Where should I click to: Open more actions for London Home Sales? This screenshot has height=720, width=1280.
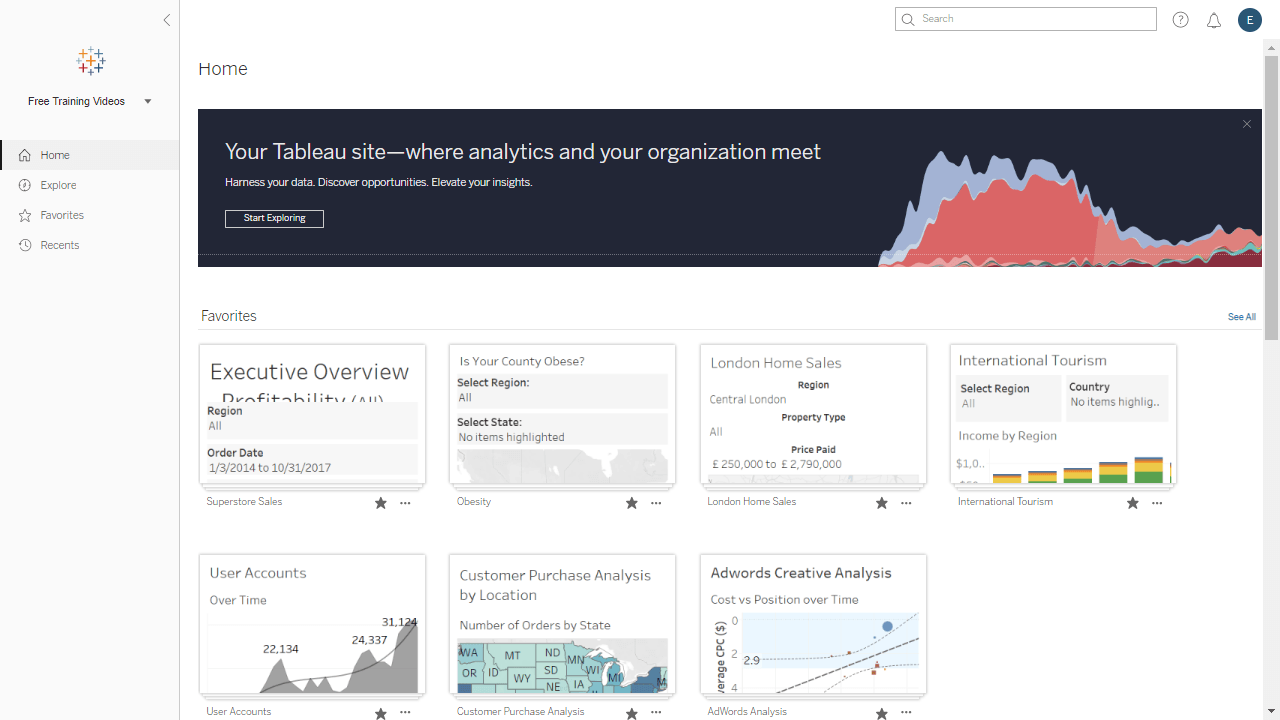pyautogui.click(x=906, y=503)
